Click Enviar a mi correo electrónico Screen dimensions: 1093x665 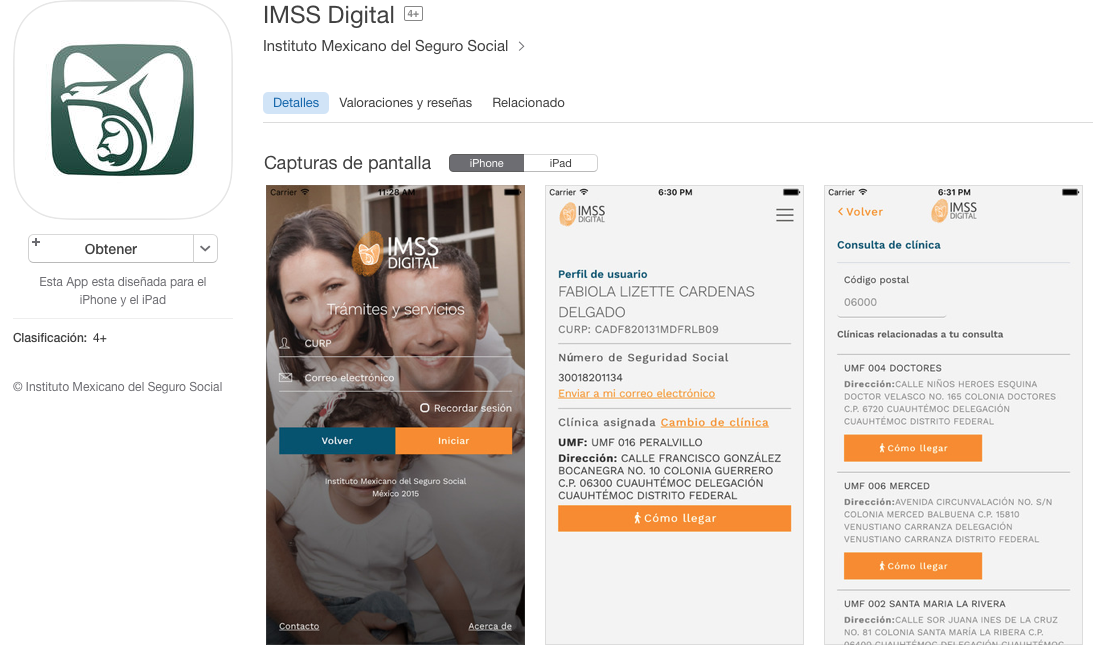(x=637, y=393)
